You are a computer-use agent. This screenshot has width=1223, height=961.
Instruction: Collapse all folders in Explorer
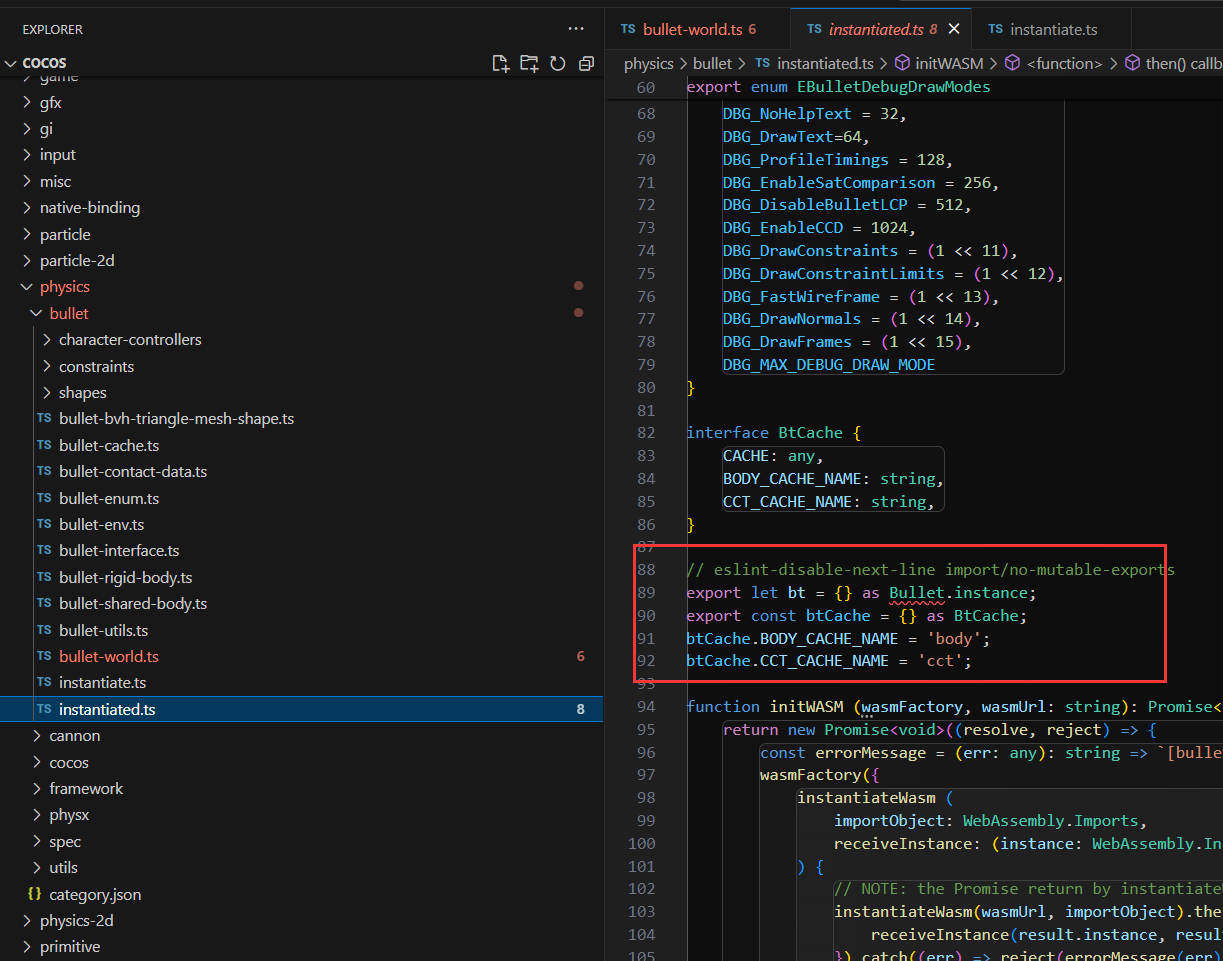(586, 63)
